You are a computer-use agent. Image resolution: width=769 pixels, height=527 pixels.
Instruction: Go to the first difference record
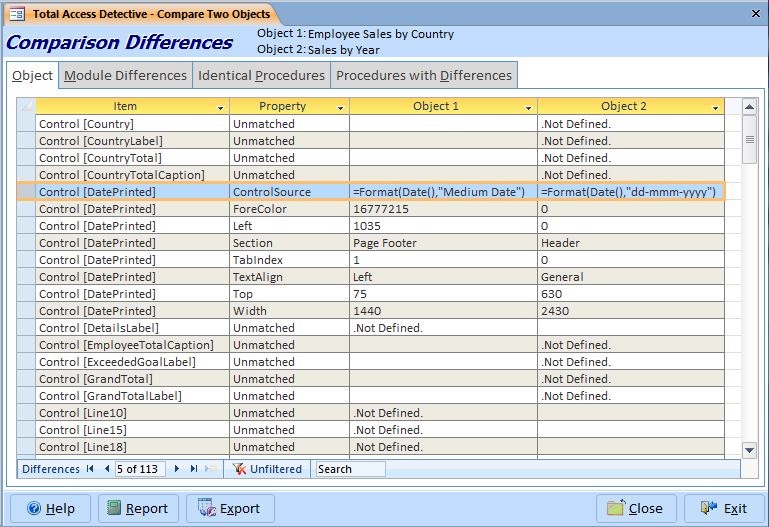pyautogui.click(x=90, y=469)
